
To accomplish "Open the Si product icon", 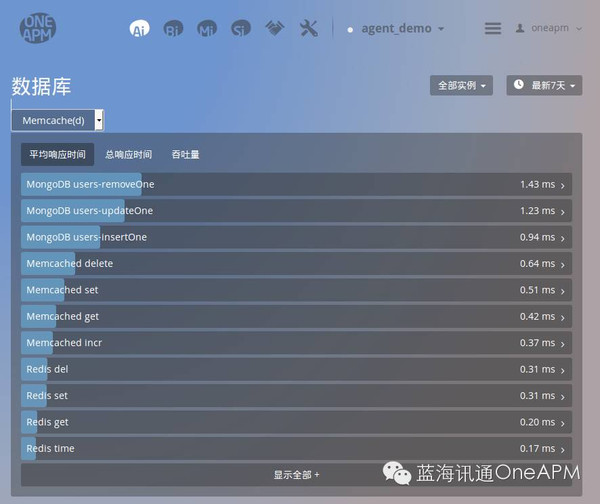I will tap(241, 29).
